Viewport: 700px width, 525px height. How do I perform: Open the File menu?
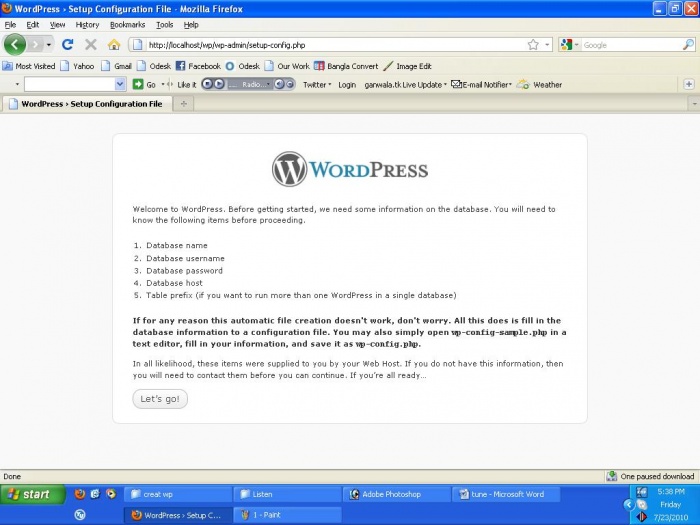tap(10, 25)
